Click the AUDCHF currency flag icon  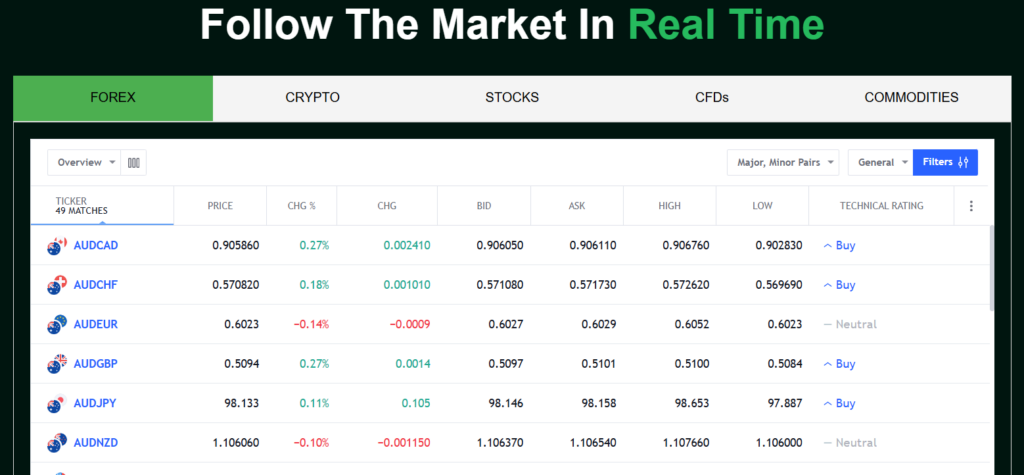click(x=56, y=285)
